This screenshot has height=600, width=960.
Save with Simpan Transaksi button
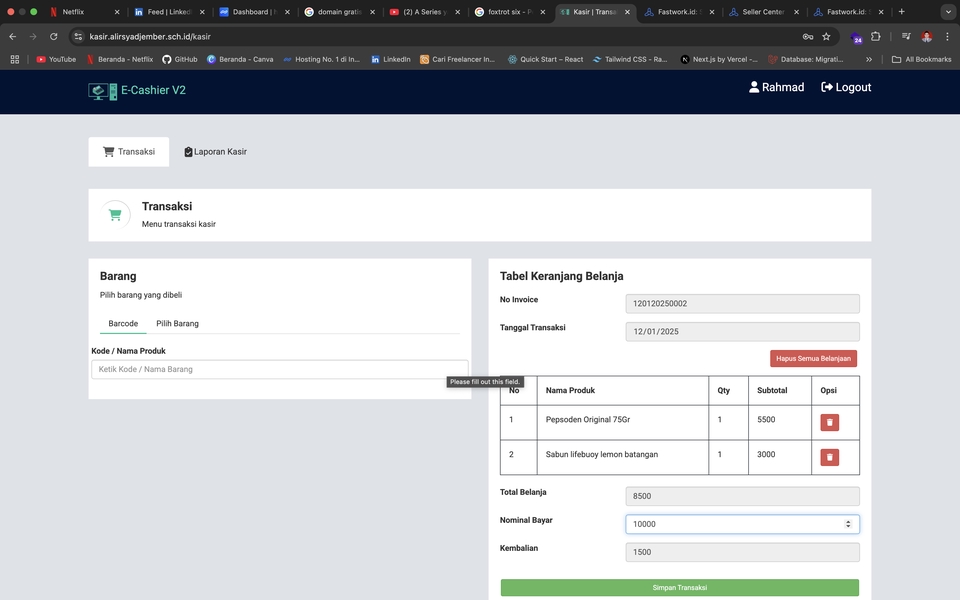click(680, 588)
